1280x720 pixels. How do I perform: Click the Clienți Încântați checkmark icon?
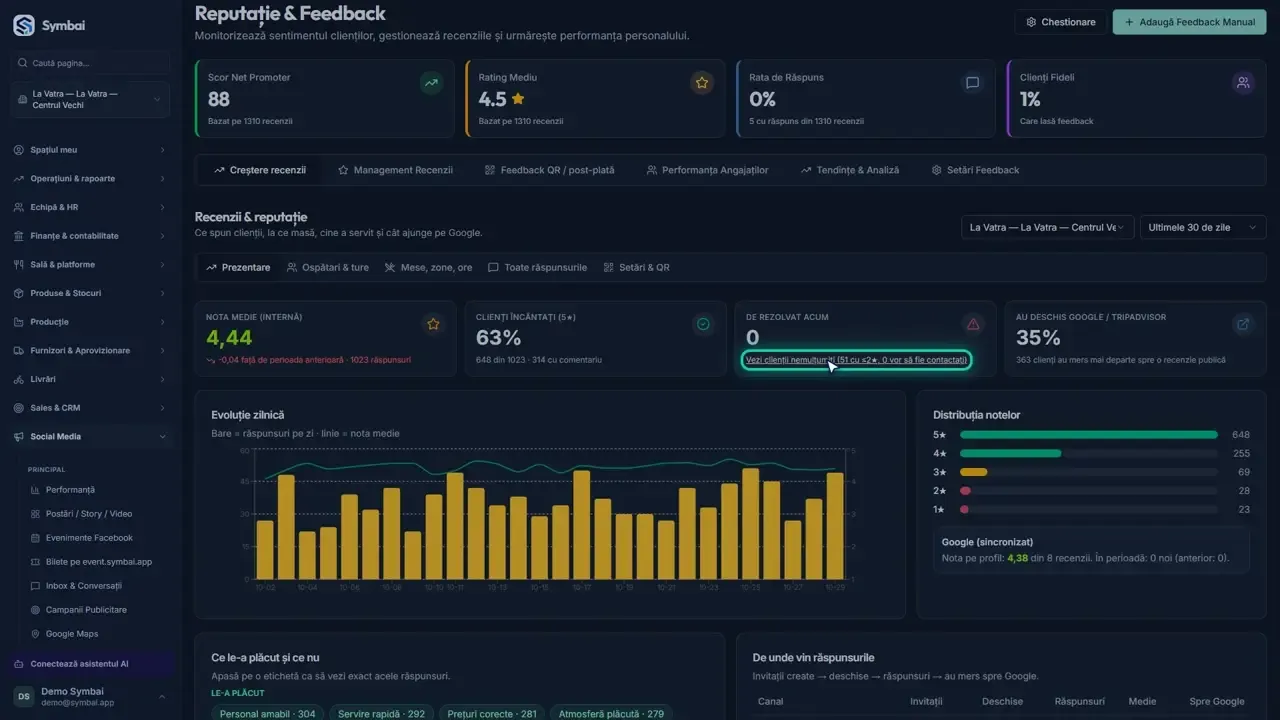pos(703,324)
